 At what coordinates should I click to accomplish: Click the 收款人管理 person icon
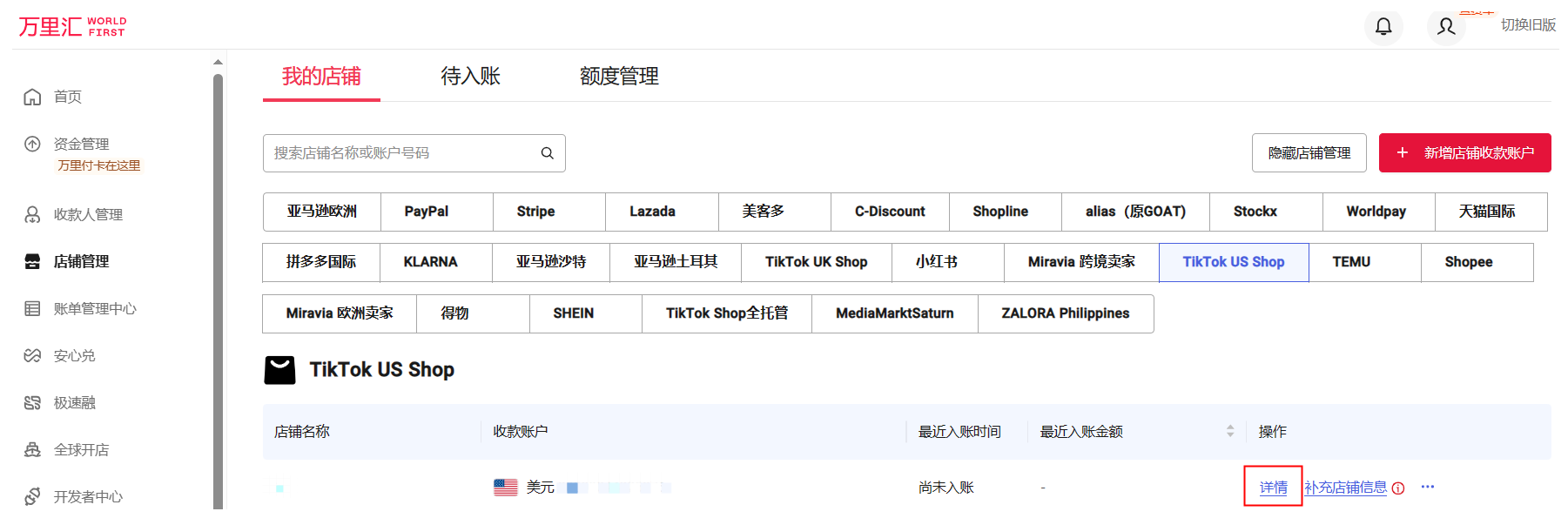pyautogui.click(x=32, y=214)
